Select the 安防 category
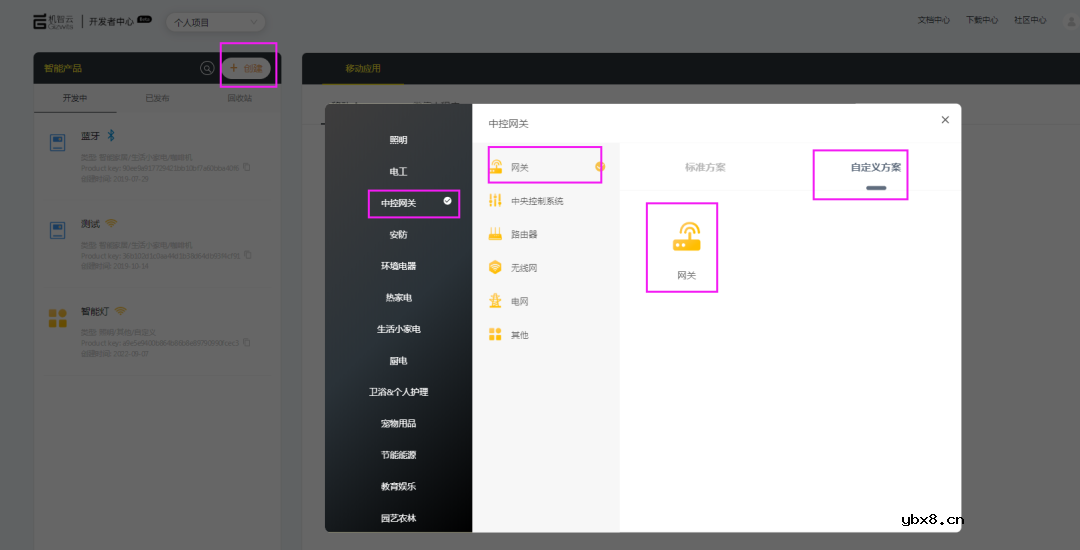The image size is (1080, 550). 398,235
